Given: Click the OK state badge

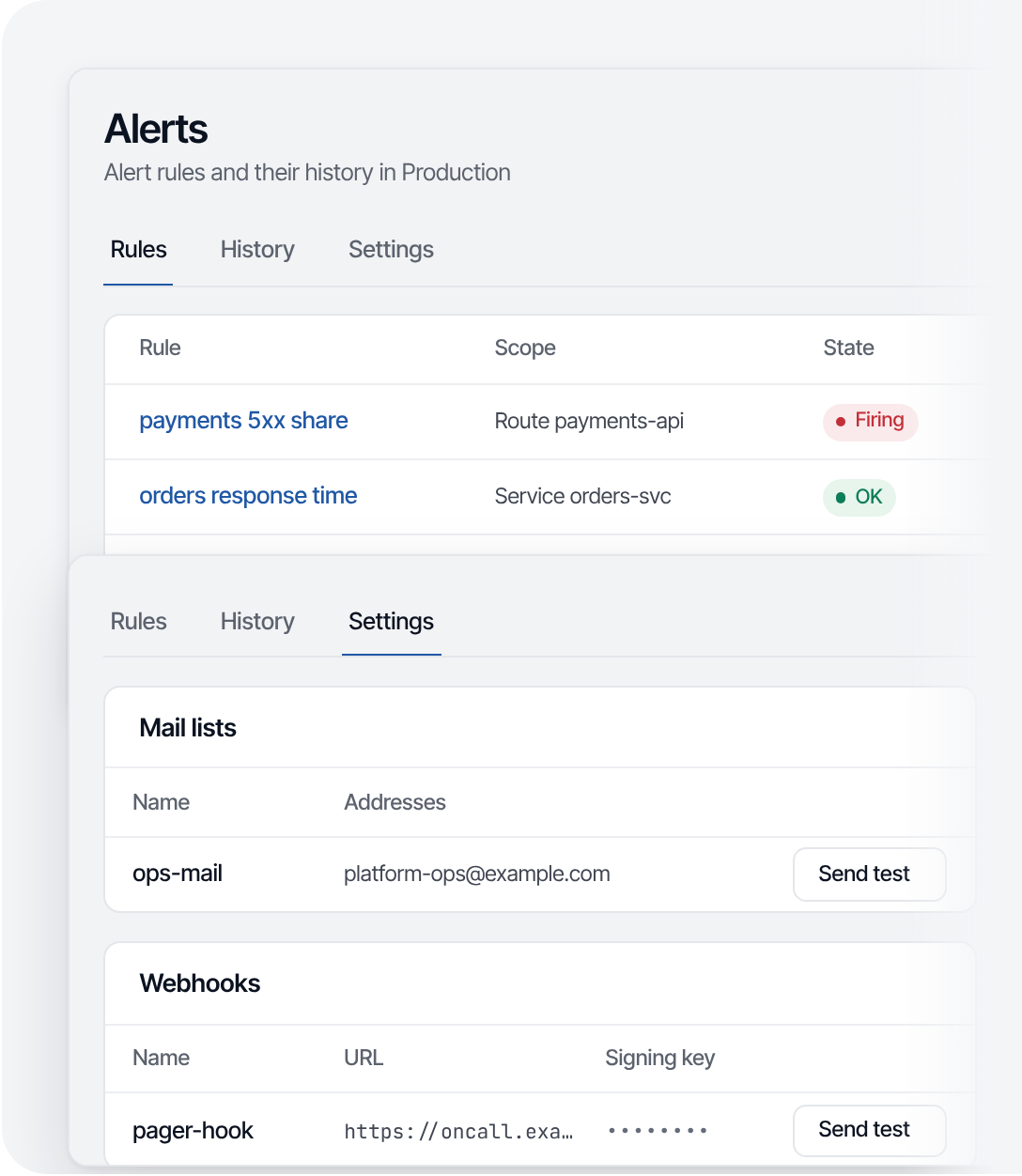Looking at the screenshot, I should point(859,497).
